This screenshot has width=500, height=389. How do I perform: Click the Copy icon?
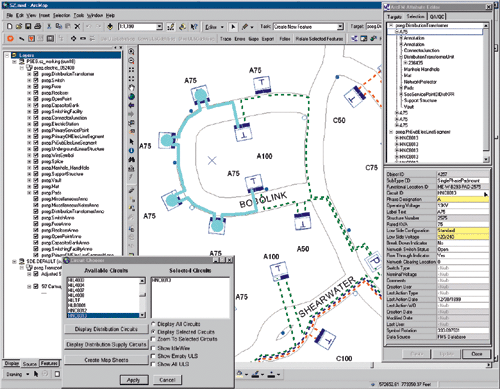click(x=59, y=26)
